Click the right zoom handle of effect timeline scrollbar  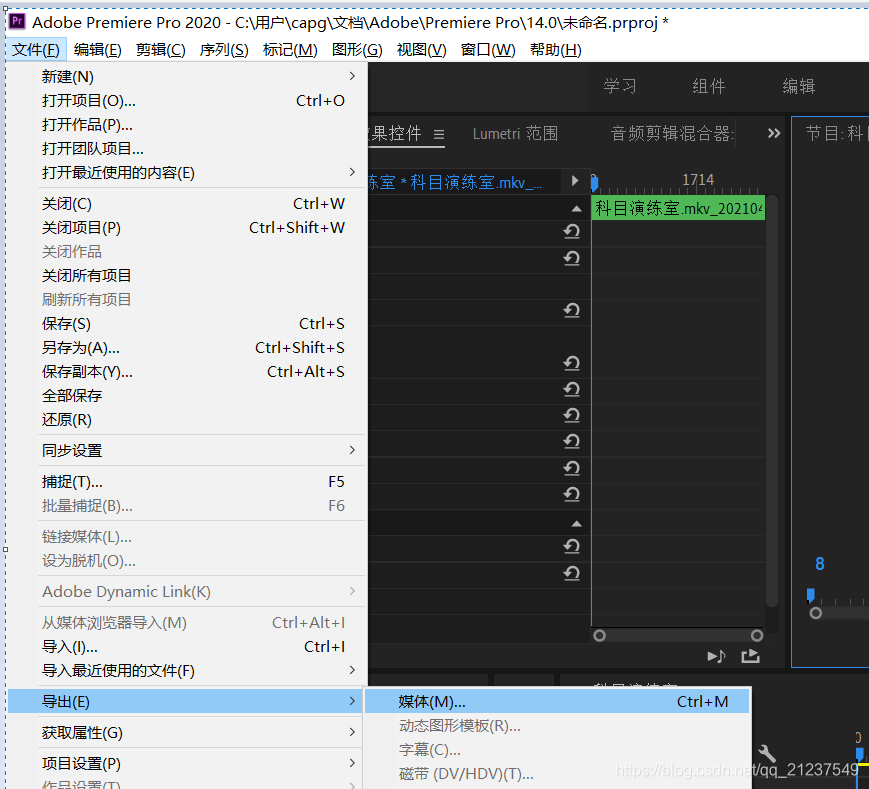coord(757,635)
